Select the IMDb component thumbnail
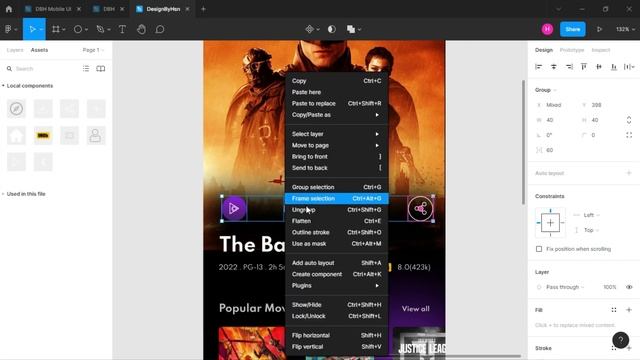Viewport: 640px width, 360px height. click(x=43, y=136)
